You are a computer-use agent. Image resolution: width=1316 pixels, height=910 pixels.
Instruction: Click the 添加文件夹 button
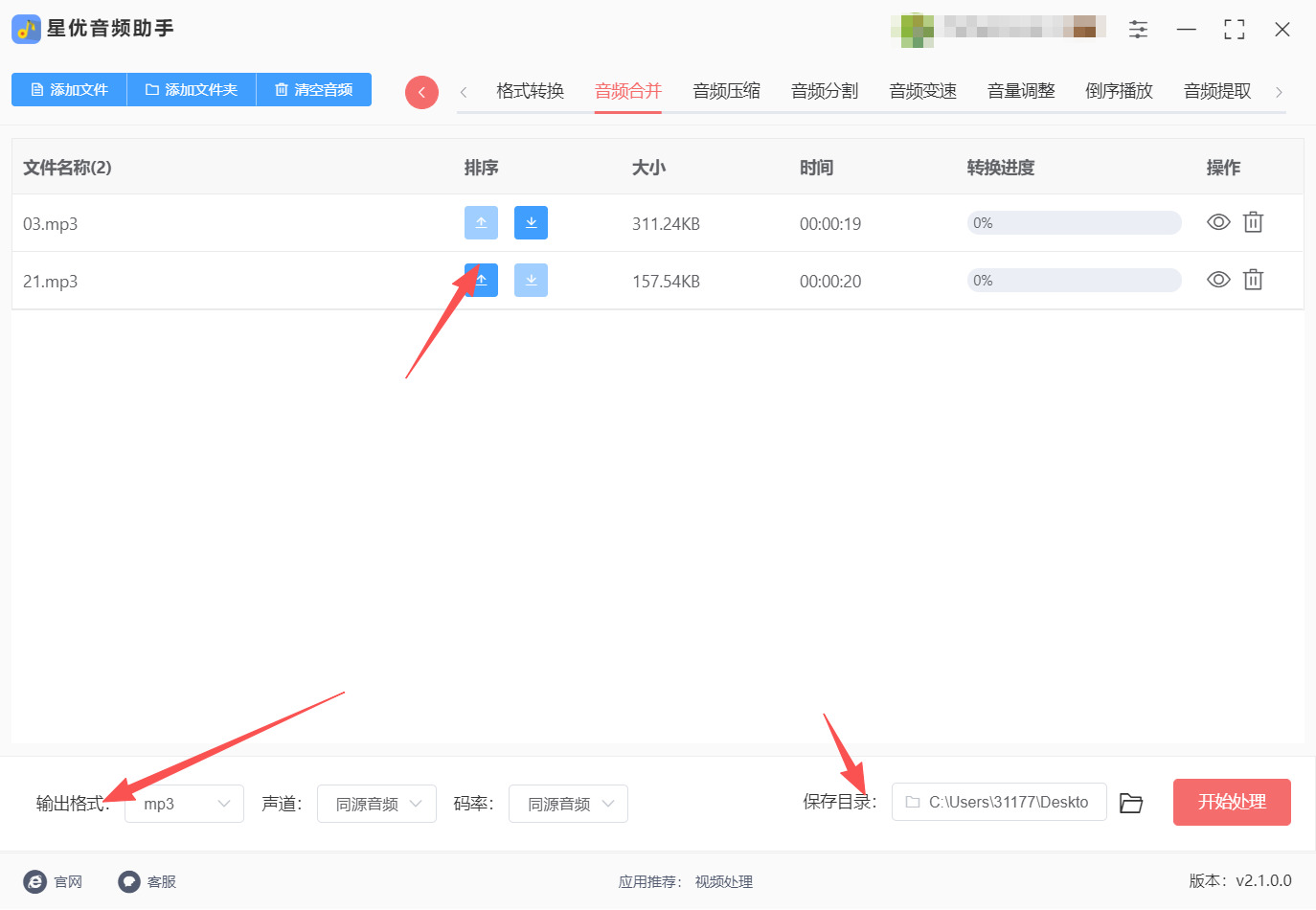click(192, 89)
